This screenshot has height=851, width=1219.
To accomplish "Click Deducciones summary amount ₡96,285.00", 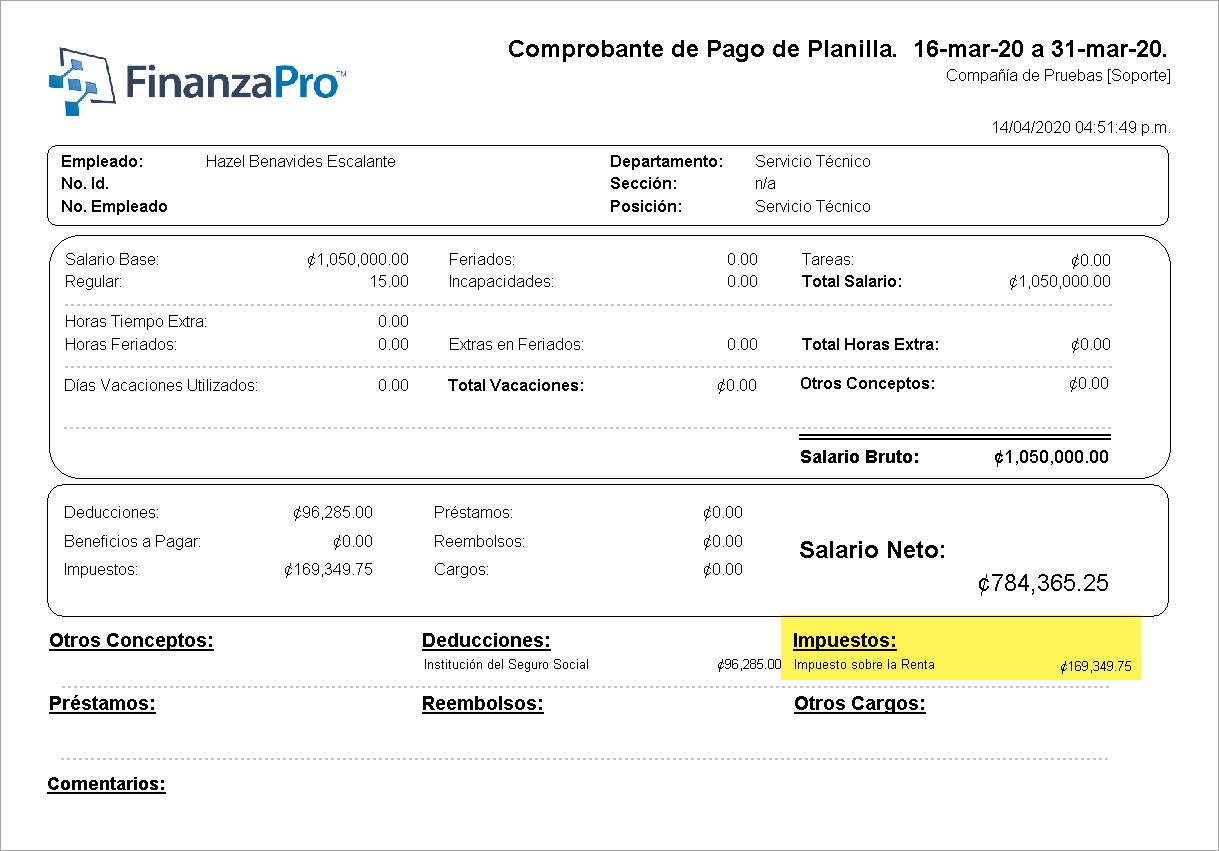I will [333, 513].
